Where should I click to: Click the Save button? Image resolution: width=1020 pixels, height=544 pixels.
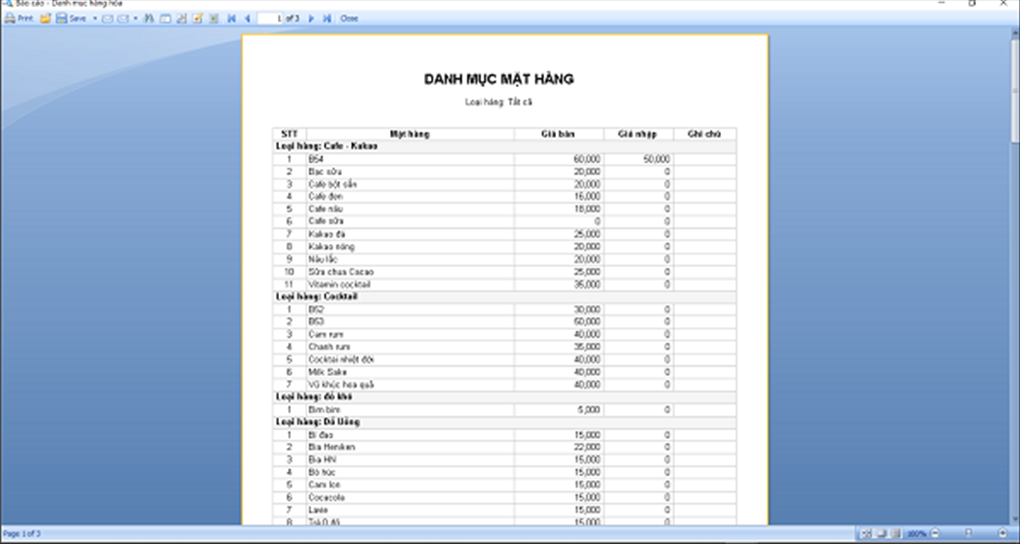(71, 19)
